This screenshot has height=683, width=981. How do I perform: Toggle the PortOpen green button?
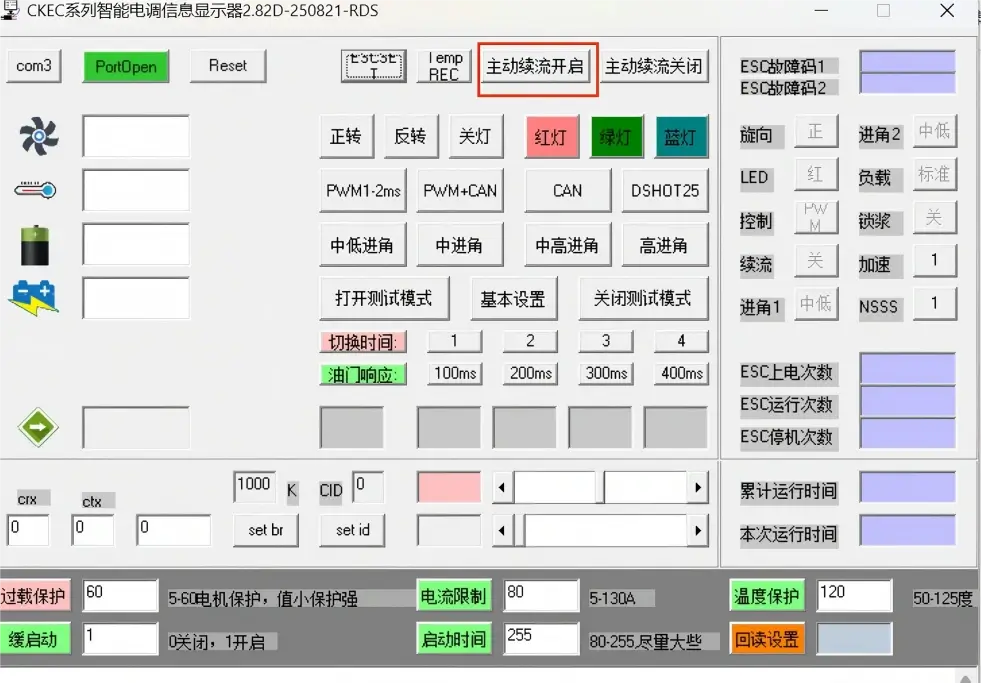pyautogui.click(x=126, y=66)
